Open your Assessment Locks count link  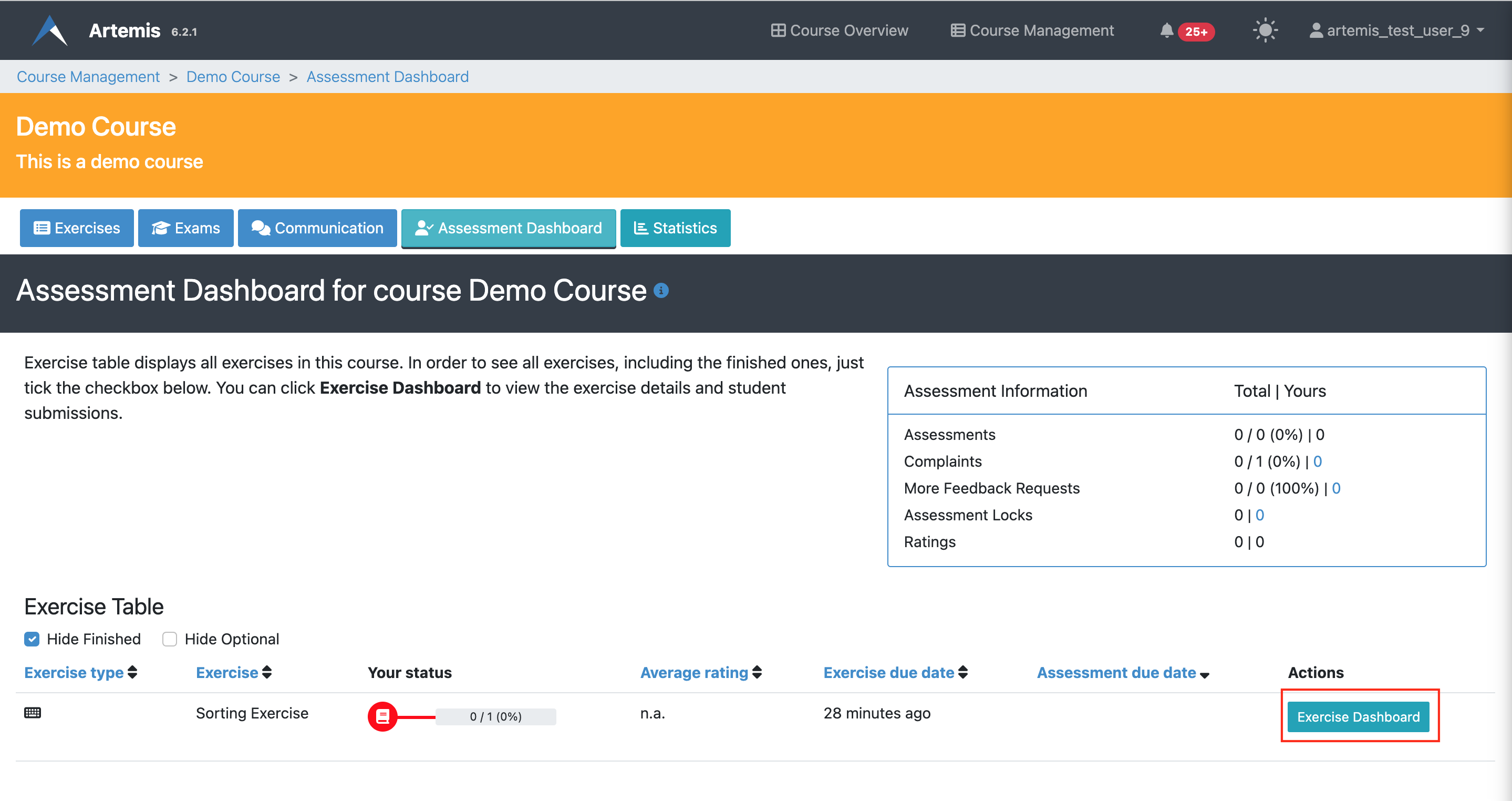click(1260, 515)
